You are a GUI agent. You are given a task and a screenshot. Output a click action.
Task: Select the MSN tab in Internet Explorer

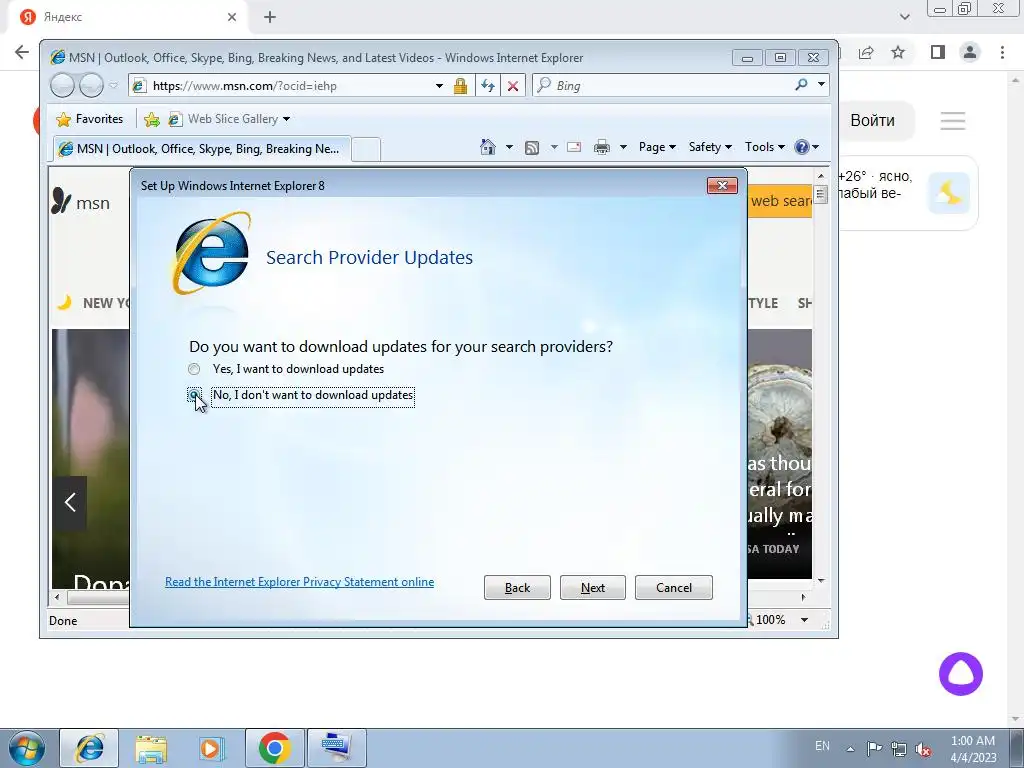point(202,149)
